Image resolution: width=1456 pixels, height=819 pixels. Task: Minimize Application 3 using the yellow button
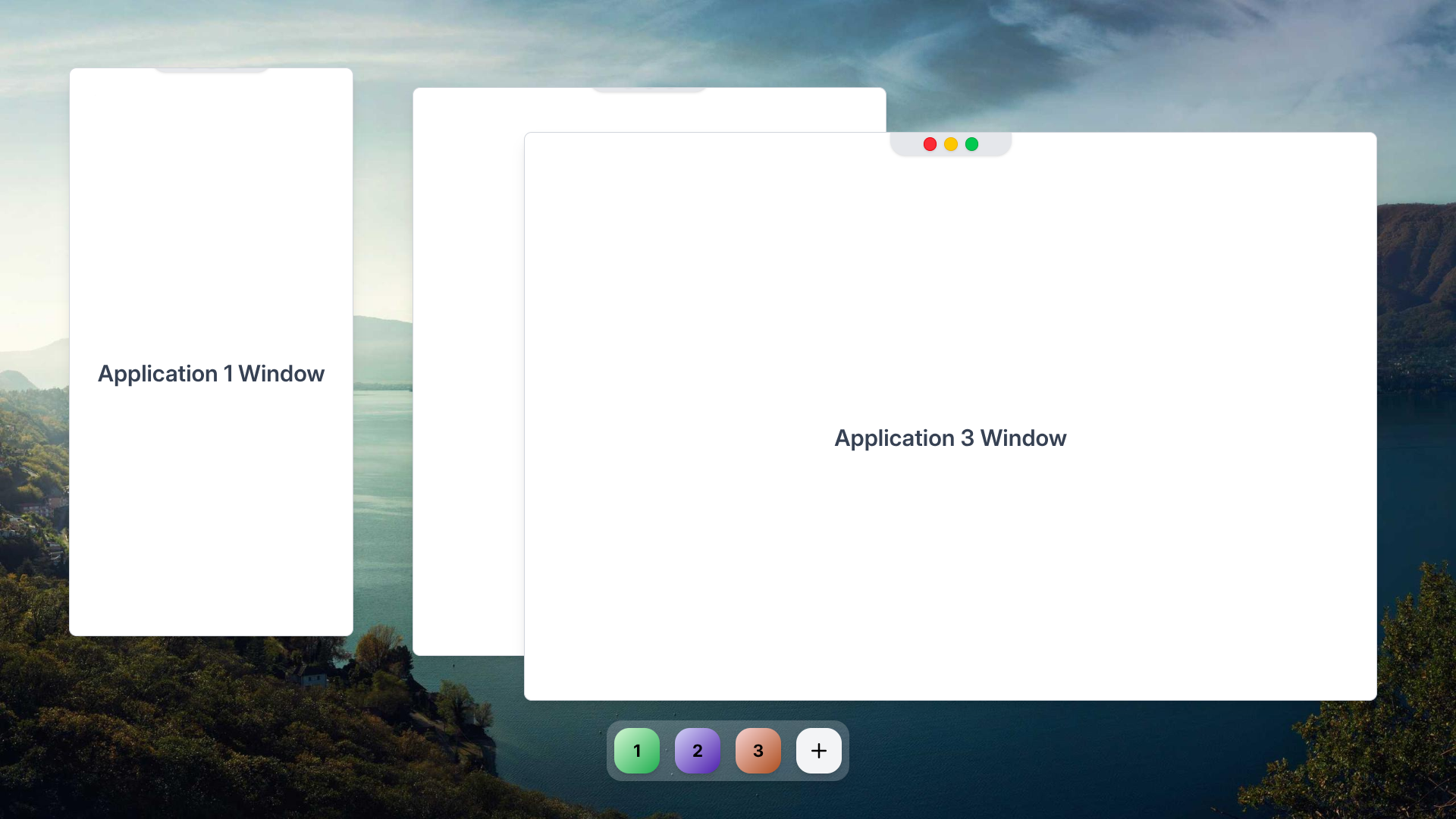951,144
